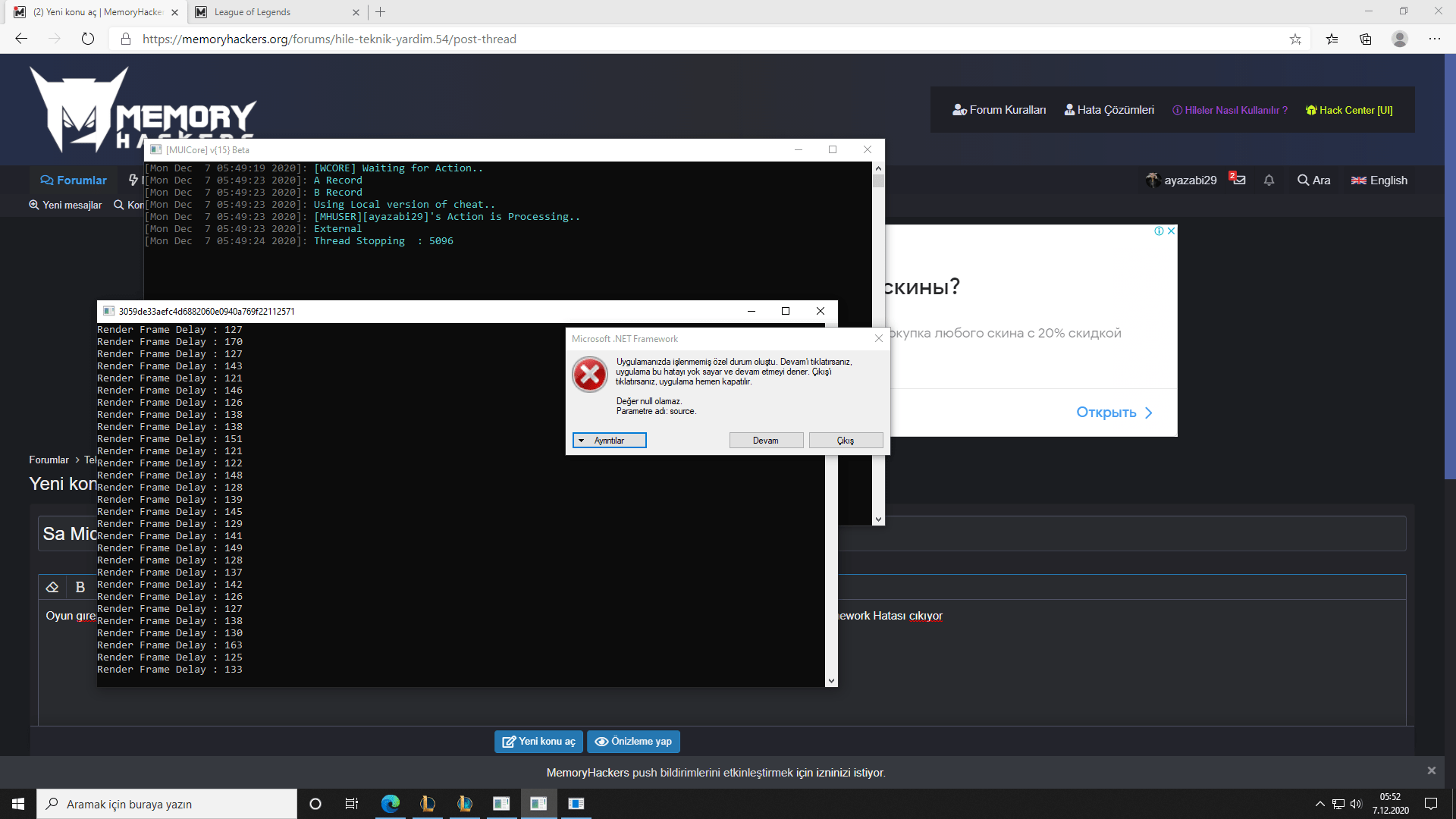
Task: Open Hileler Nasıl Kullanılır link
Action: click(x=1230, y=110)
